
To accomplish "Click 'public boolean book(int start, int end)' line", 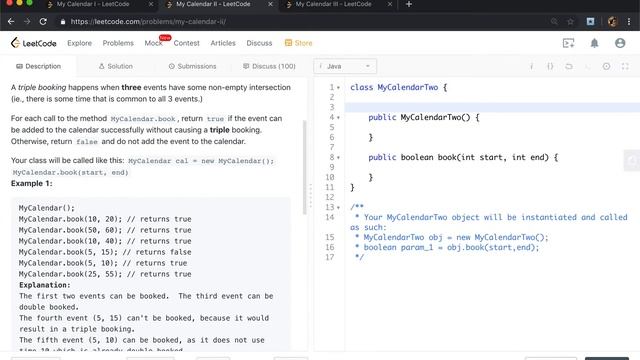I will 463,158.
